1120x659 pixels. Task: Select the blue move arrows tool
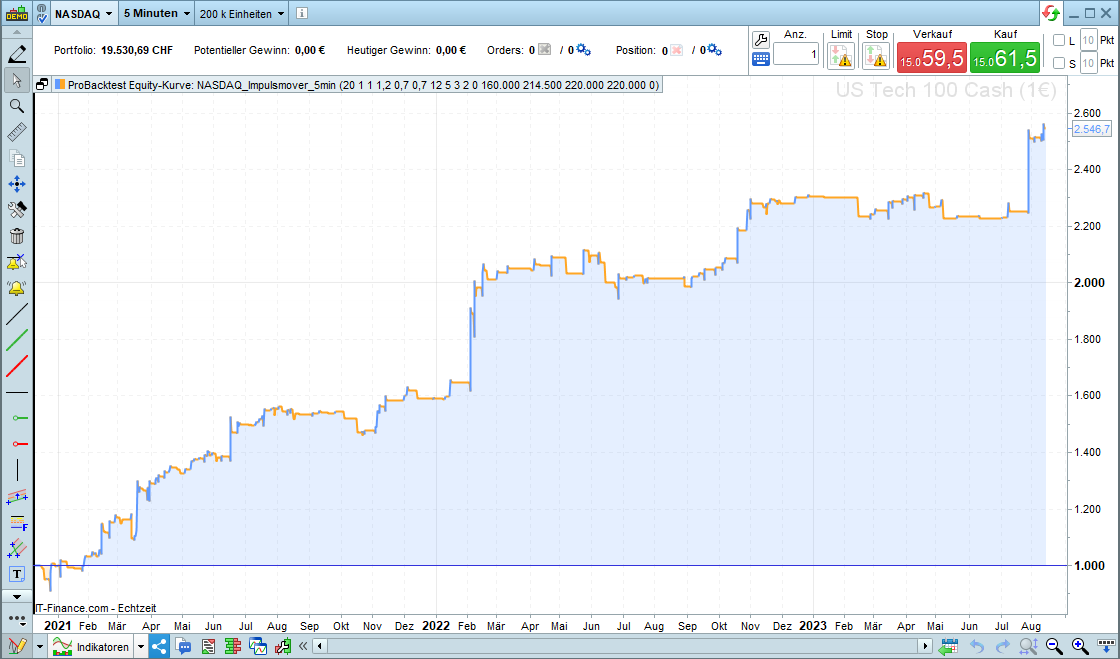click(x=16, y=184)
